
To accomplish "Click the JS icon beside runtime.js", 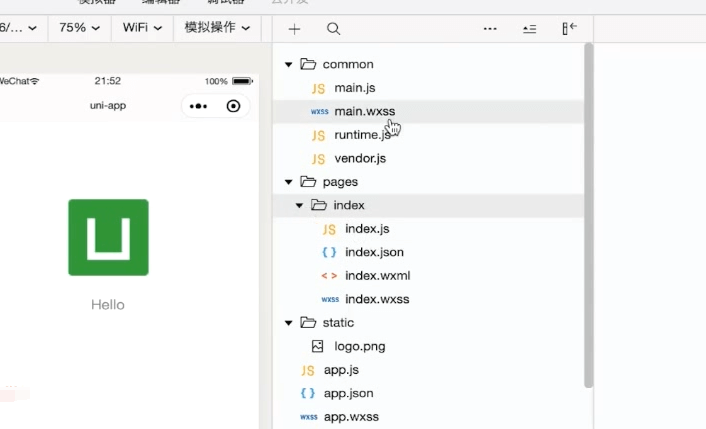I will 318,135.
